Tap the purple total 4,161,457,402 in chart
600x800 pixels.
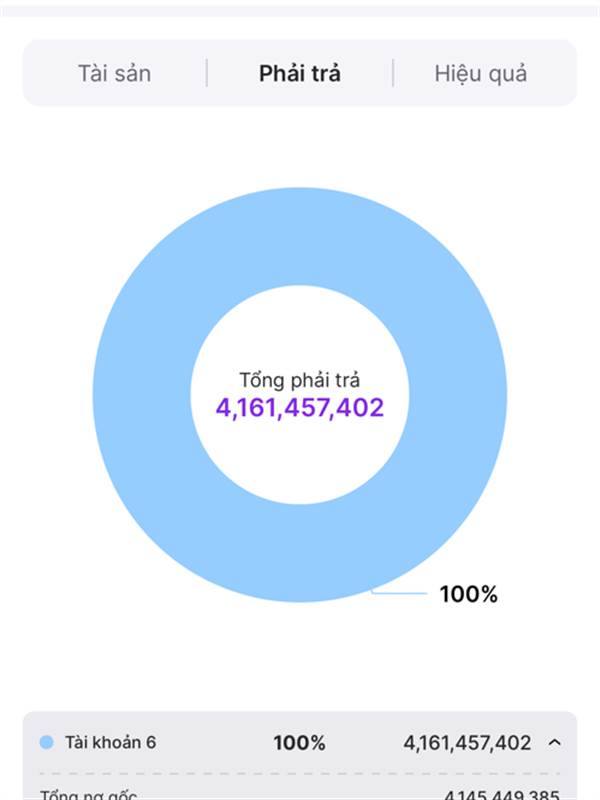(x=300, y=408)
